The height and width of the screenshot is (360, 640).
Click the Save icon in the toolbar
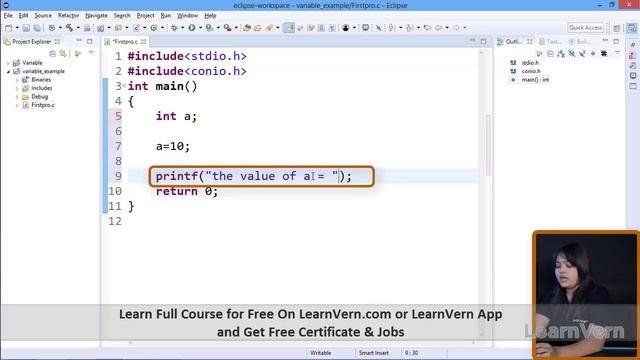tap(26, 28)
